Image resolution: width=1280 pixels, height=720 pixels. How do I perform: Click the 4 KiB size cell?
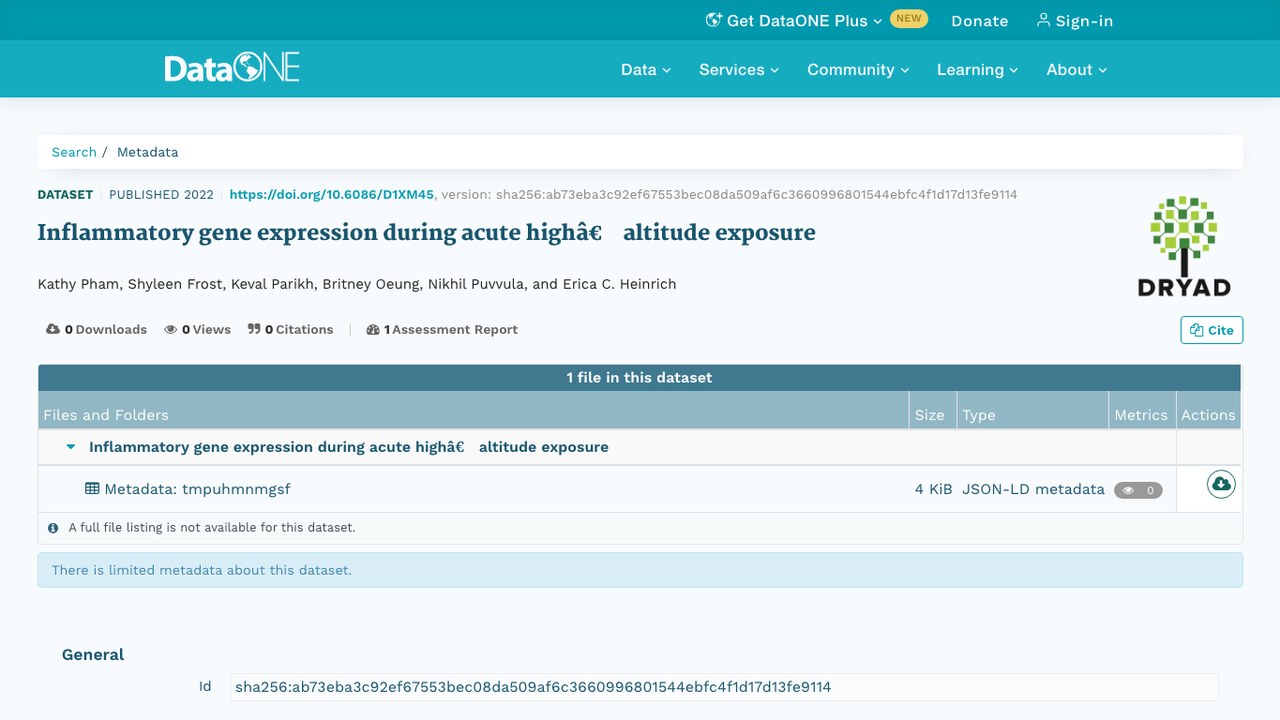(x=933, y=489)
